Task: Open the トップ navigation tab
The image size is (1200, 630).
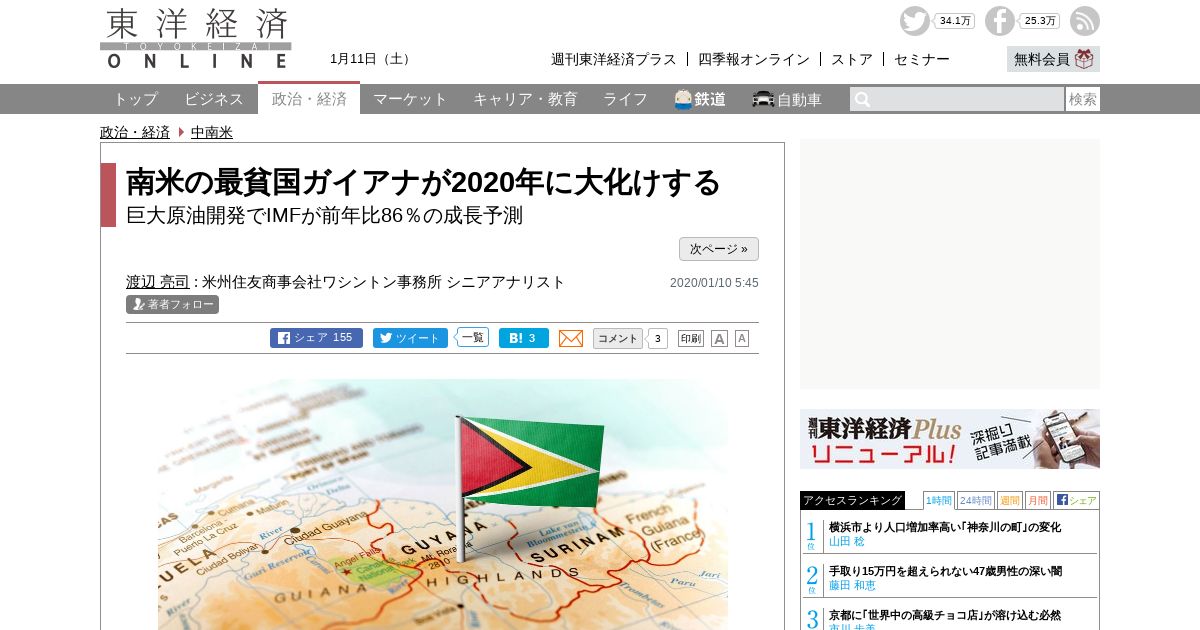Action: (135, 99)
